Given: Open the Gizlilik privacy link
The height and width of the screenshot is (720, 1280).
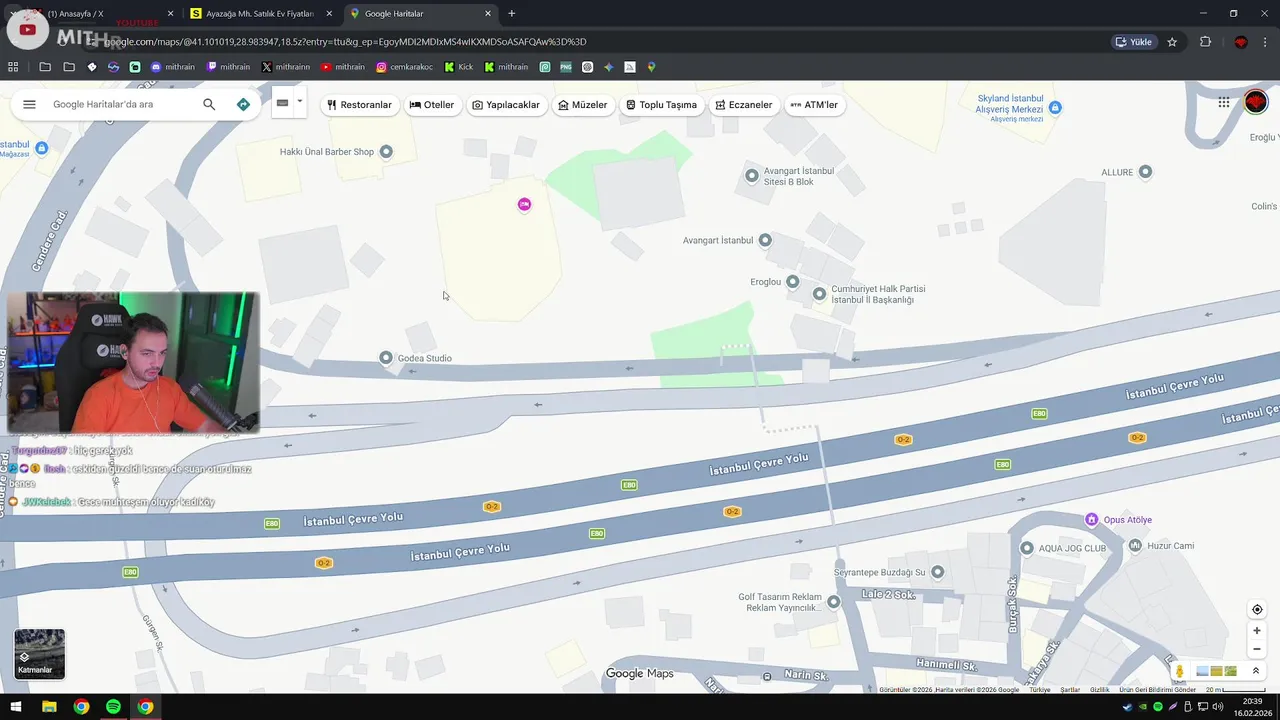Looking at the screenshot, I should 1100,690.
